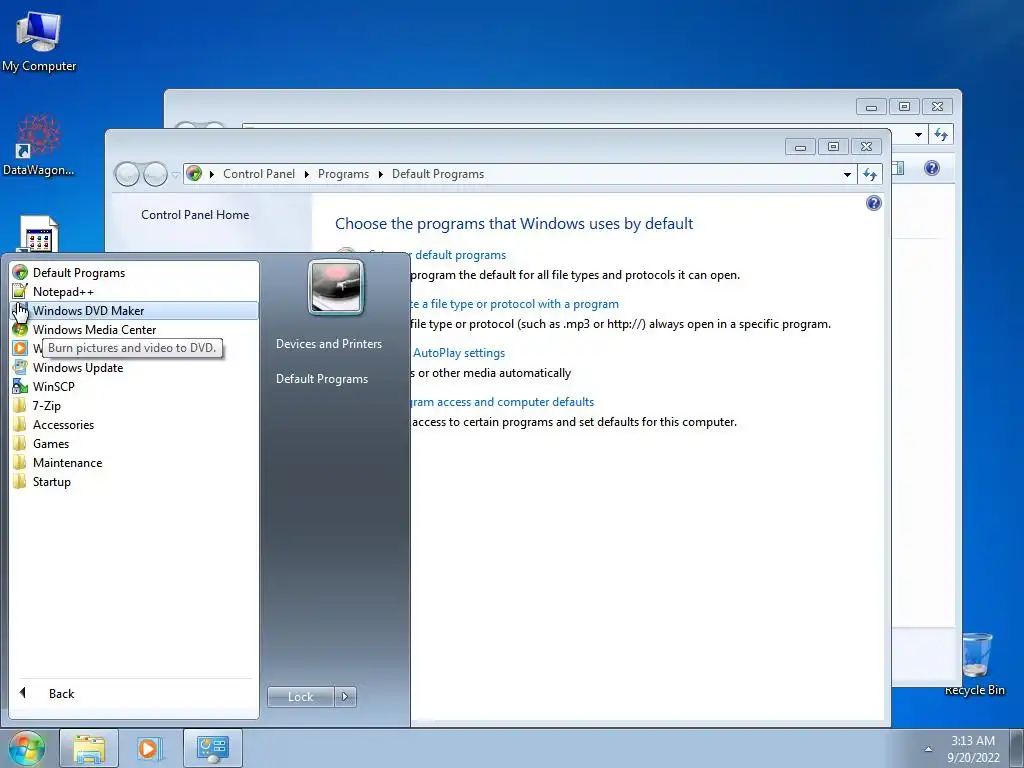
Task: Click the Forward navigation button in Default Programs window
Action: [155, 174]
